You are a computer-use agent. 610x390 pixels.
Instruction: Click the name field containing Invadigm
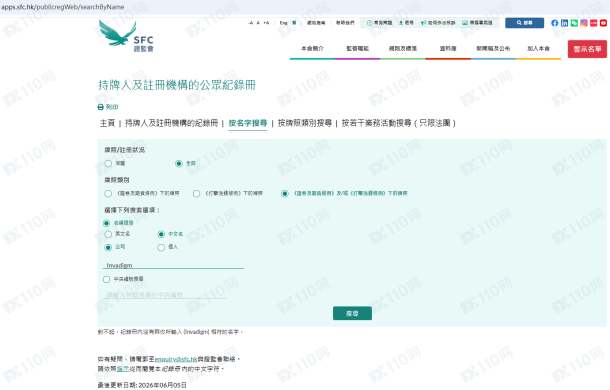click(174, 265)
